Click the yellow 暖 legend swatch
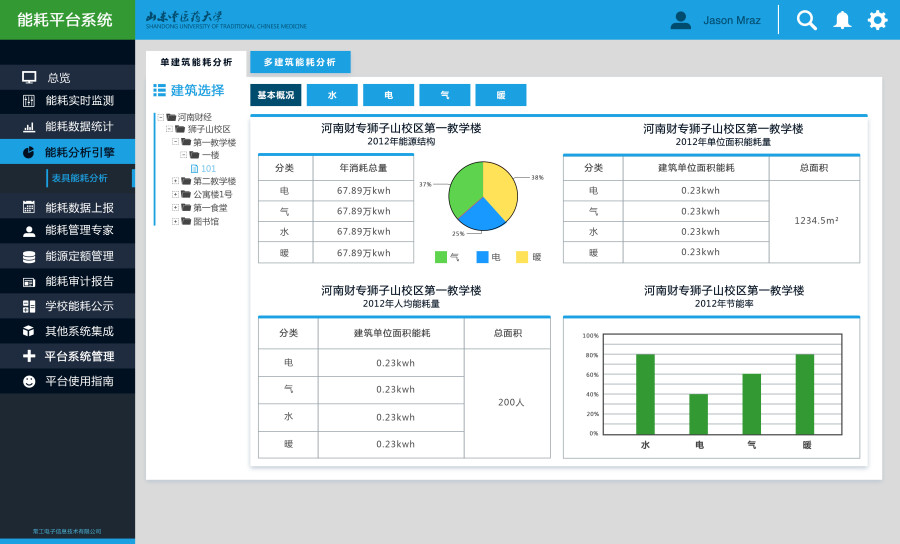Image resolution: width=900 pixels, height=544 pixels. click(522, 257)
